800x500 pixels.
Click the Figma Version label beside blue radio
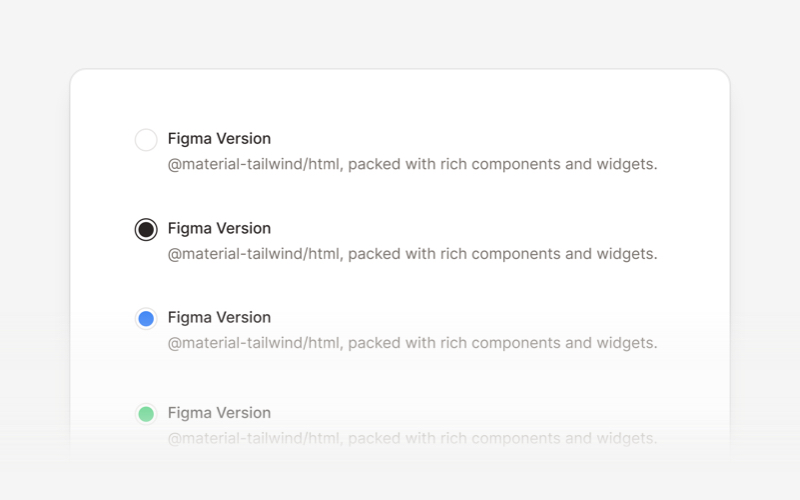coord(219,318)
